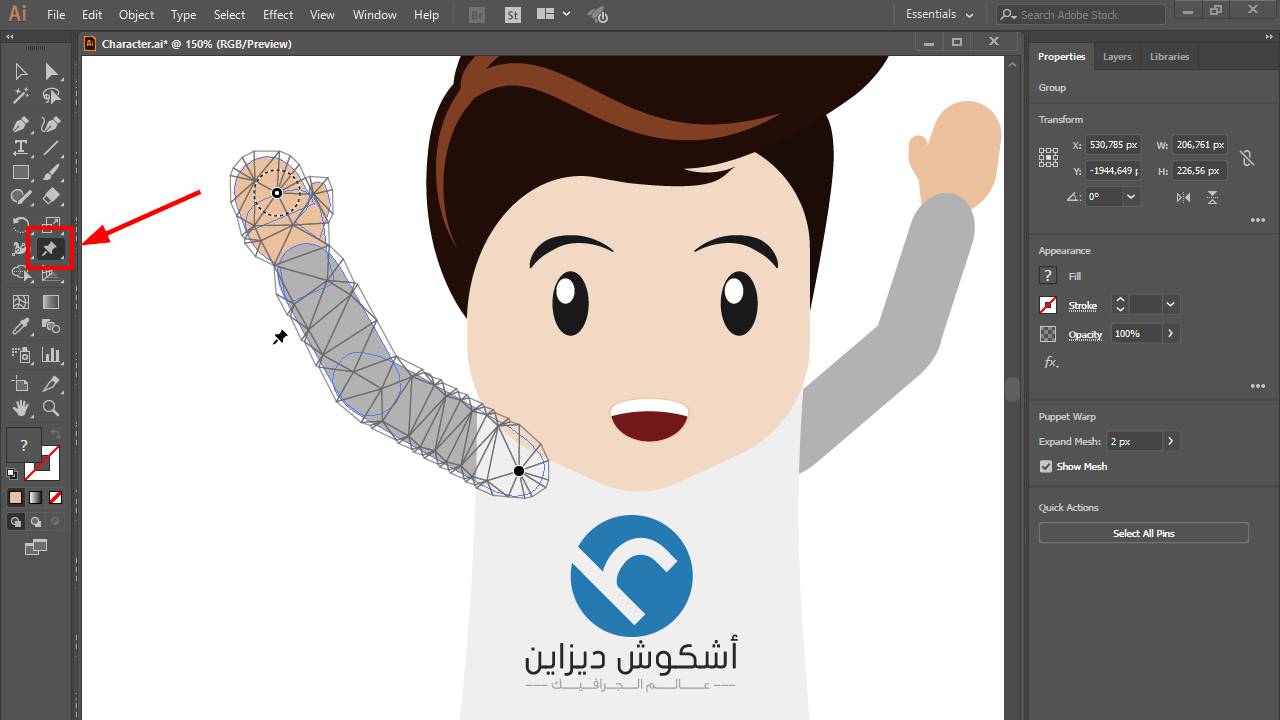Choose the Type tool
This screenshot has width=1280, height=720.
[x=20, y=148]
